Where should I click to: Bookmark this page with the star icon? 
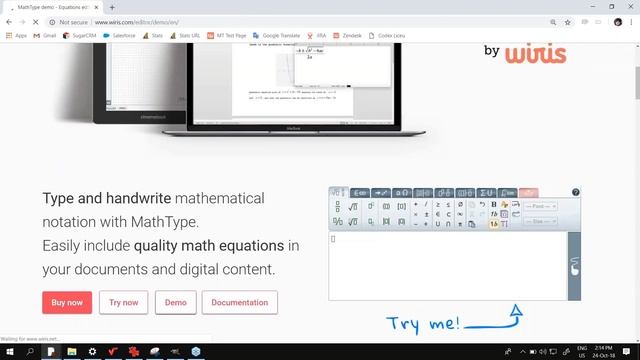click(567, 22)
